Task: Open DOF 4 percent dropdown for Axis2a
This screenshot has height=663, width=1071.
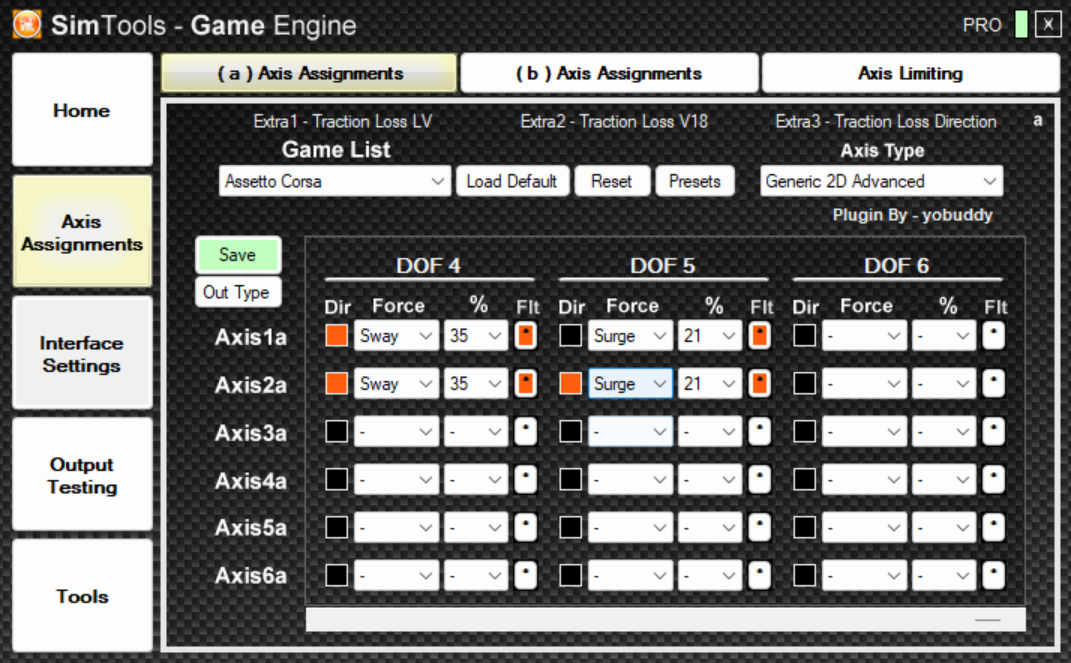Action: pos(476,384)
